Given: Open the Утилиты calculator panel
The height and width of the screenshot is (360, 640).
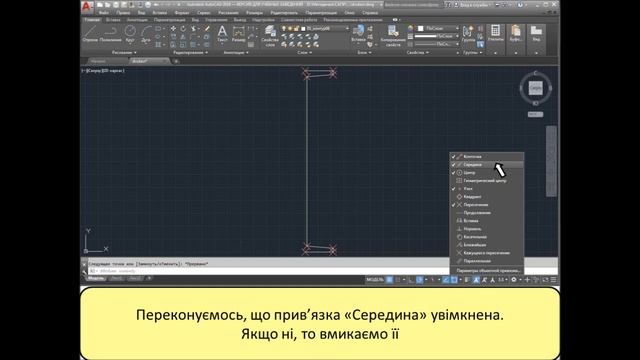Looking at the screenshot, I should [496, 33].
